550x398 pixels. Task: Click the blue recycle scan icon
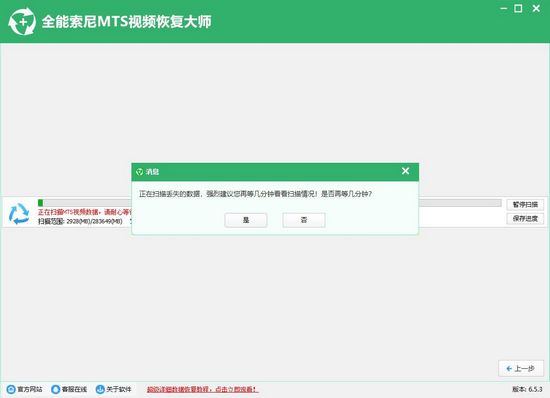tap(19, 214)
